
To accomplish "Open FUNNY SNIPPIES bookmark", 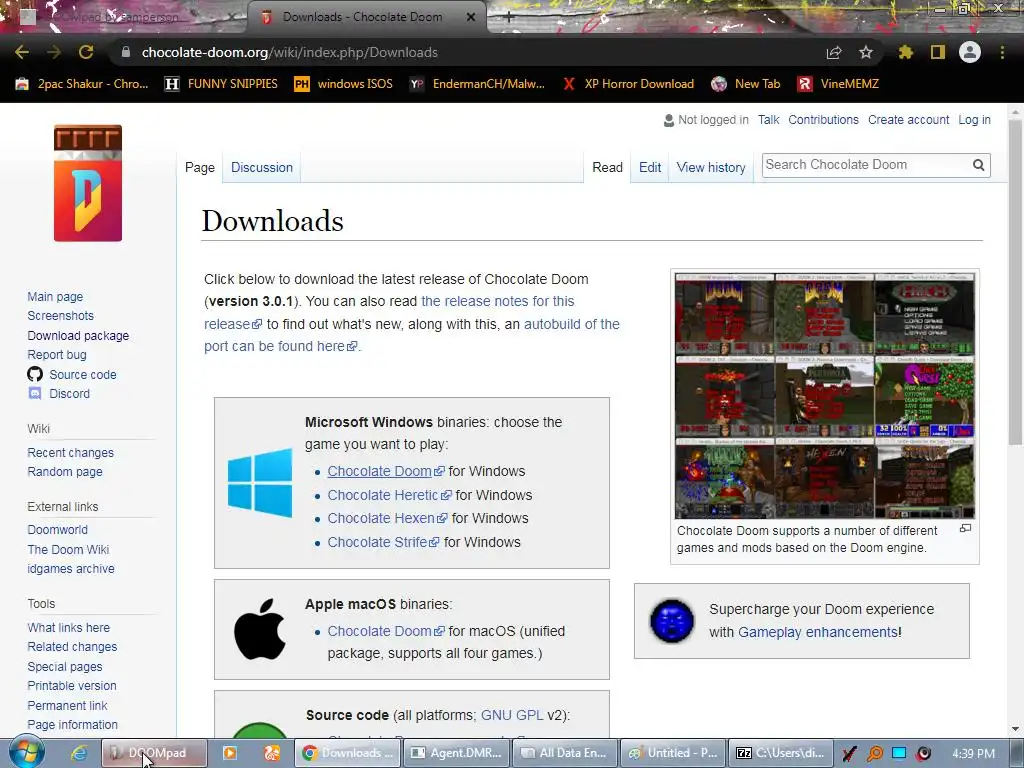I will click(x=221, y=84).
